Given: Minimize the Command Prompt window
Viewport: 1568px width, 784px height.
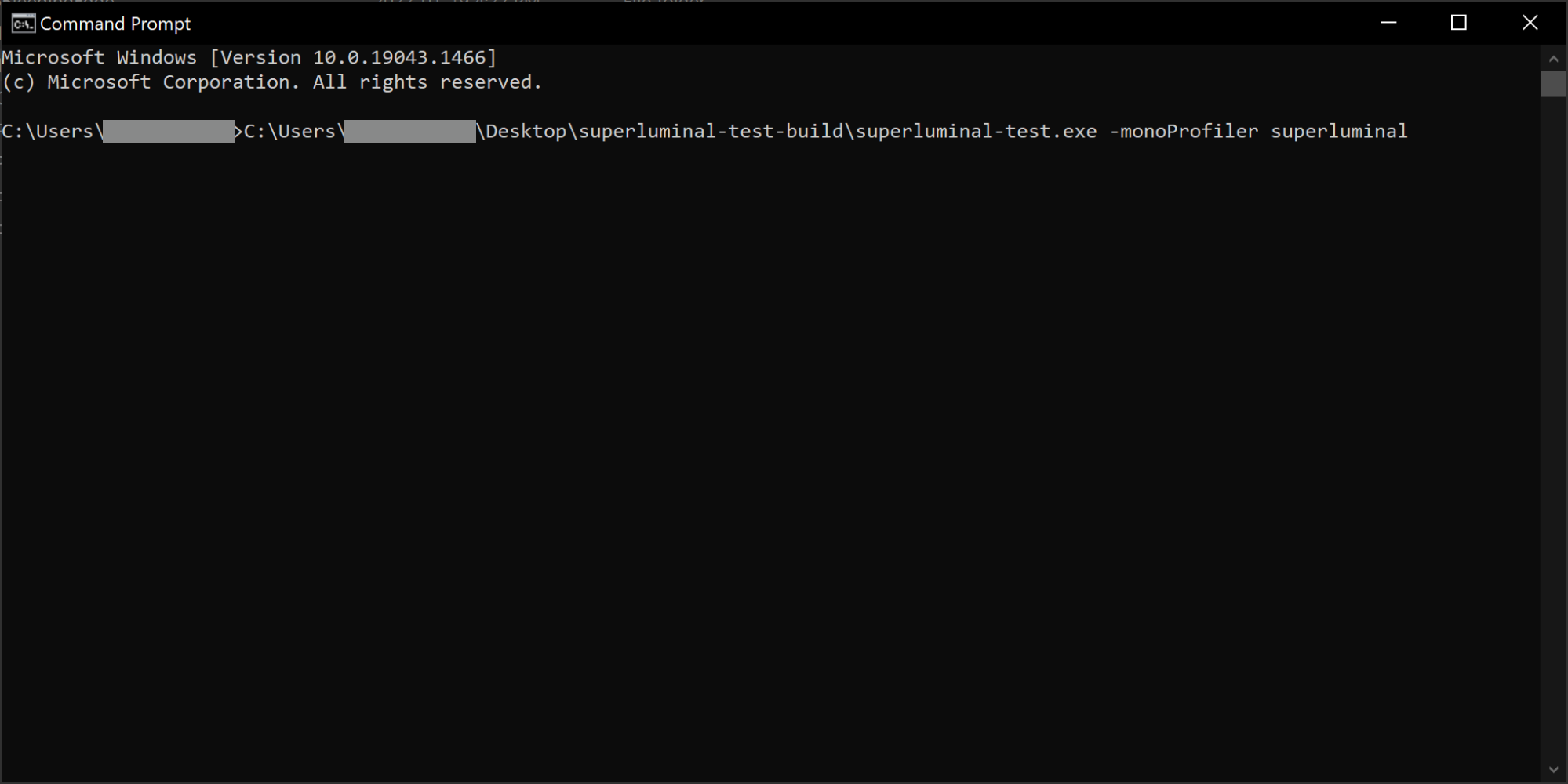Looking at the screenshot, I should (x=1388, y=23).
